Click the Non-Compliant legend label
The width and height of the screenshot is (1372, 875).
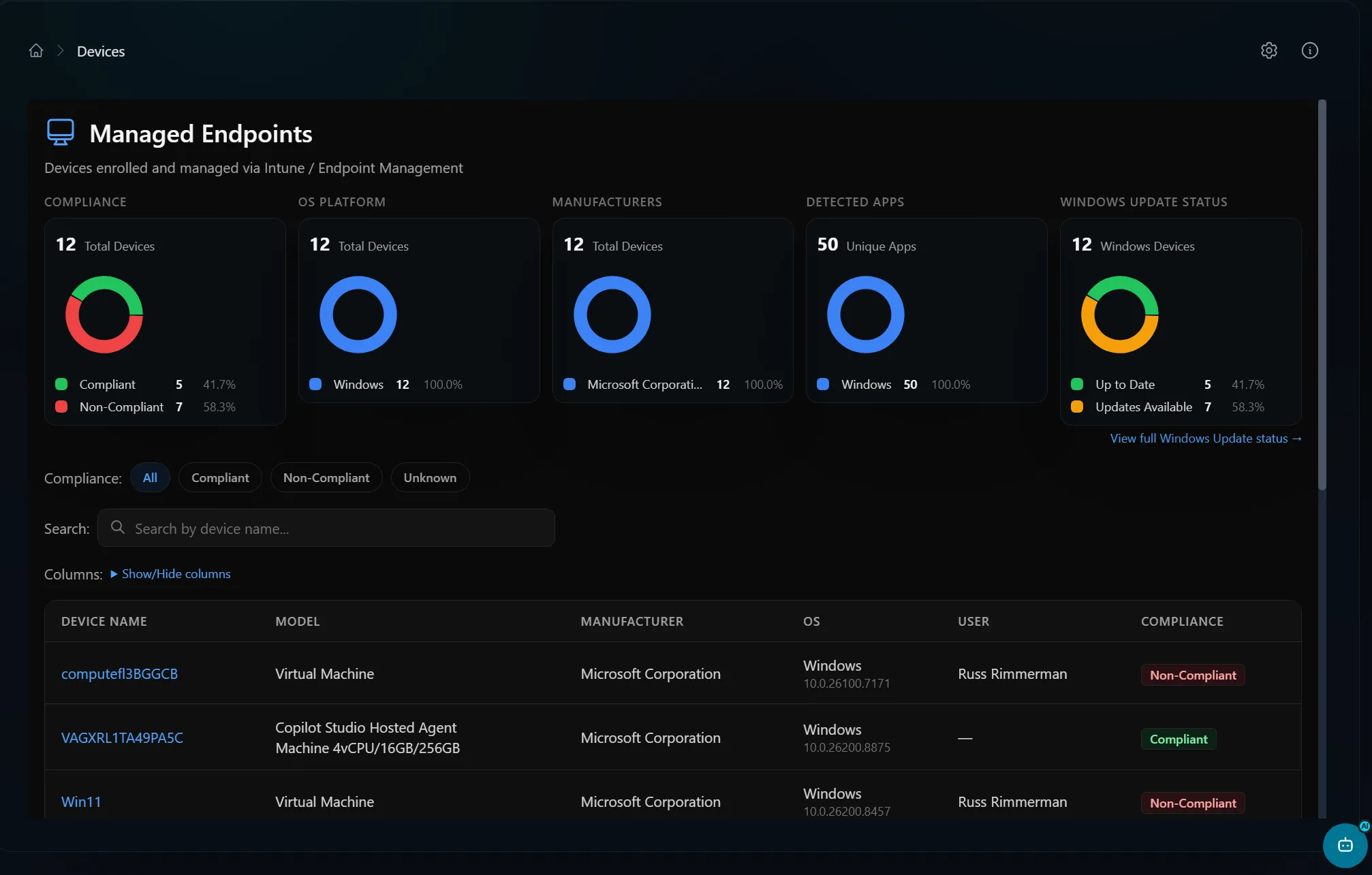(121, 407)
